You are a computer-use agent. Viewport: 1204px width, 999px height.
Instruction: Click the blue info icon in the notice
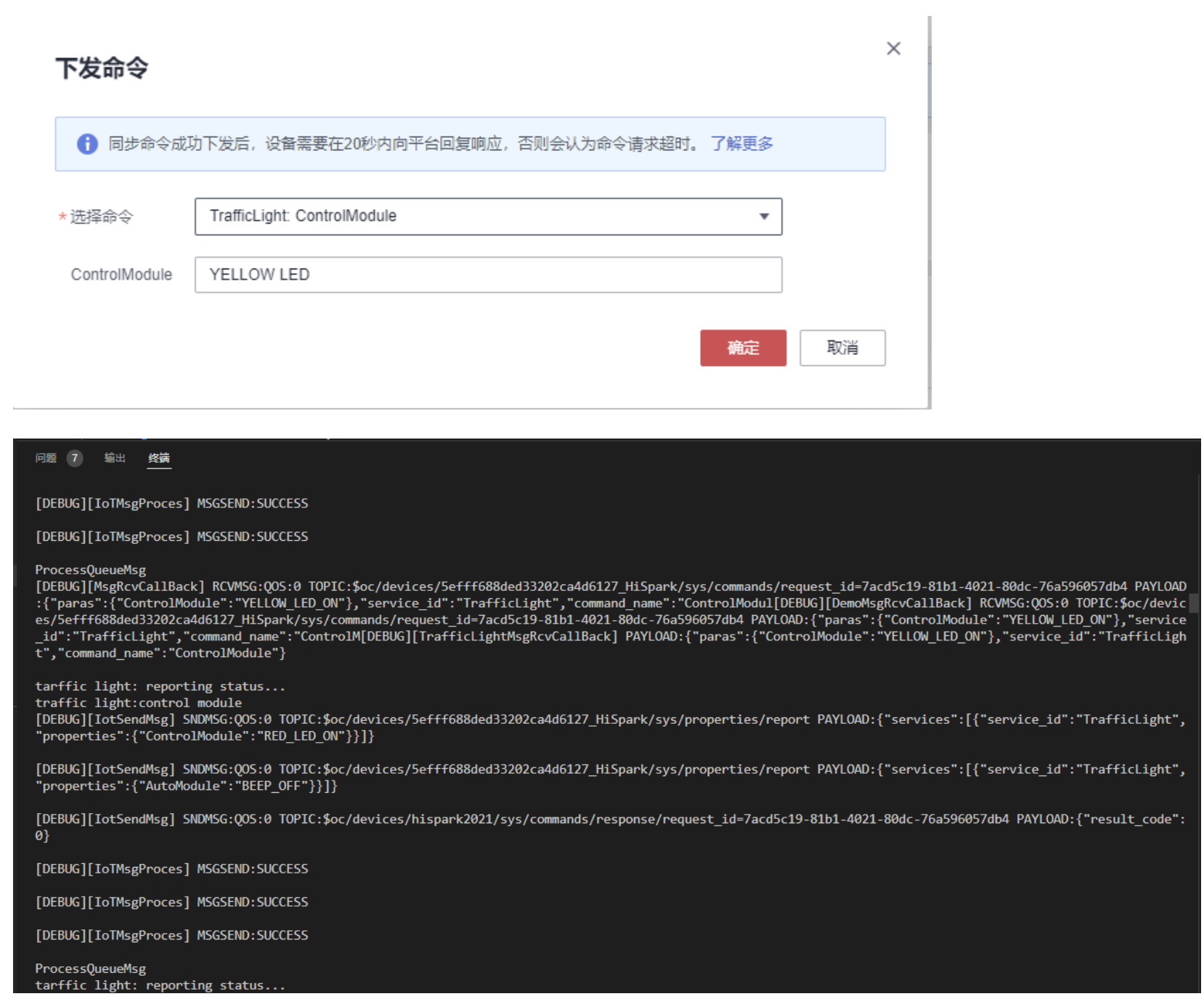[87, 144]
